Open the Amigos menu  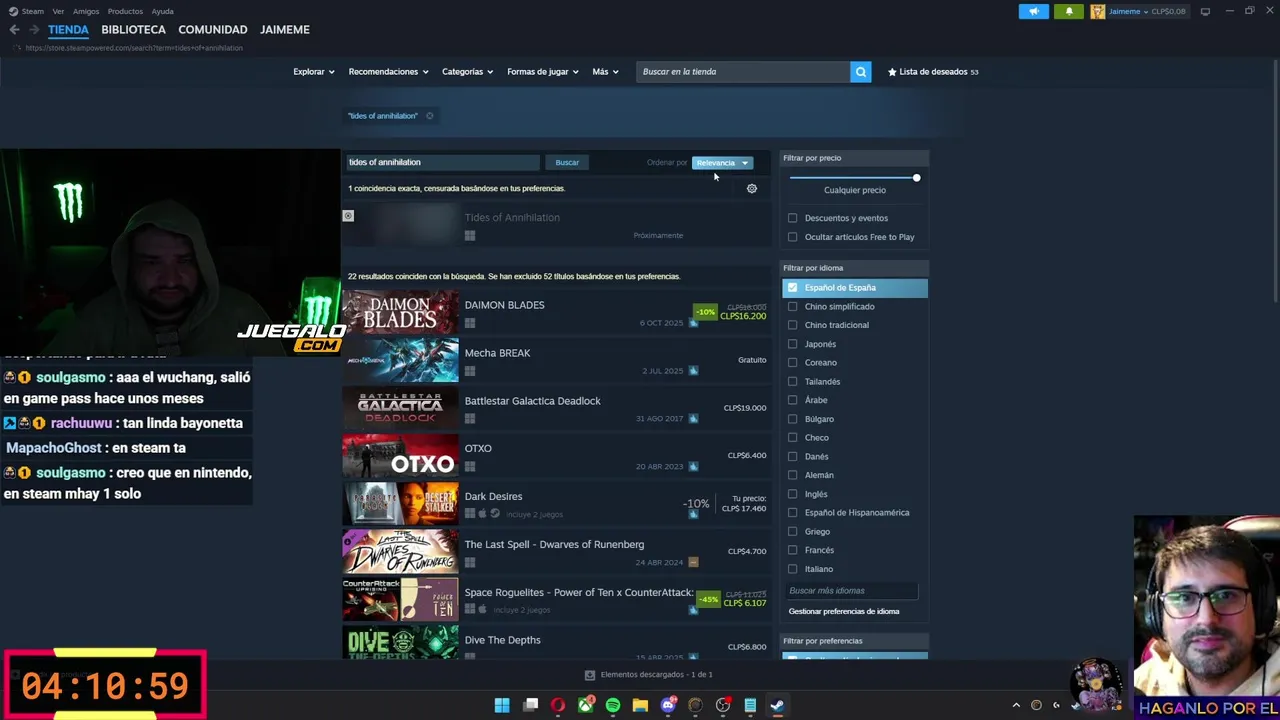click(85, 11)
